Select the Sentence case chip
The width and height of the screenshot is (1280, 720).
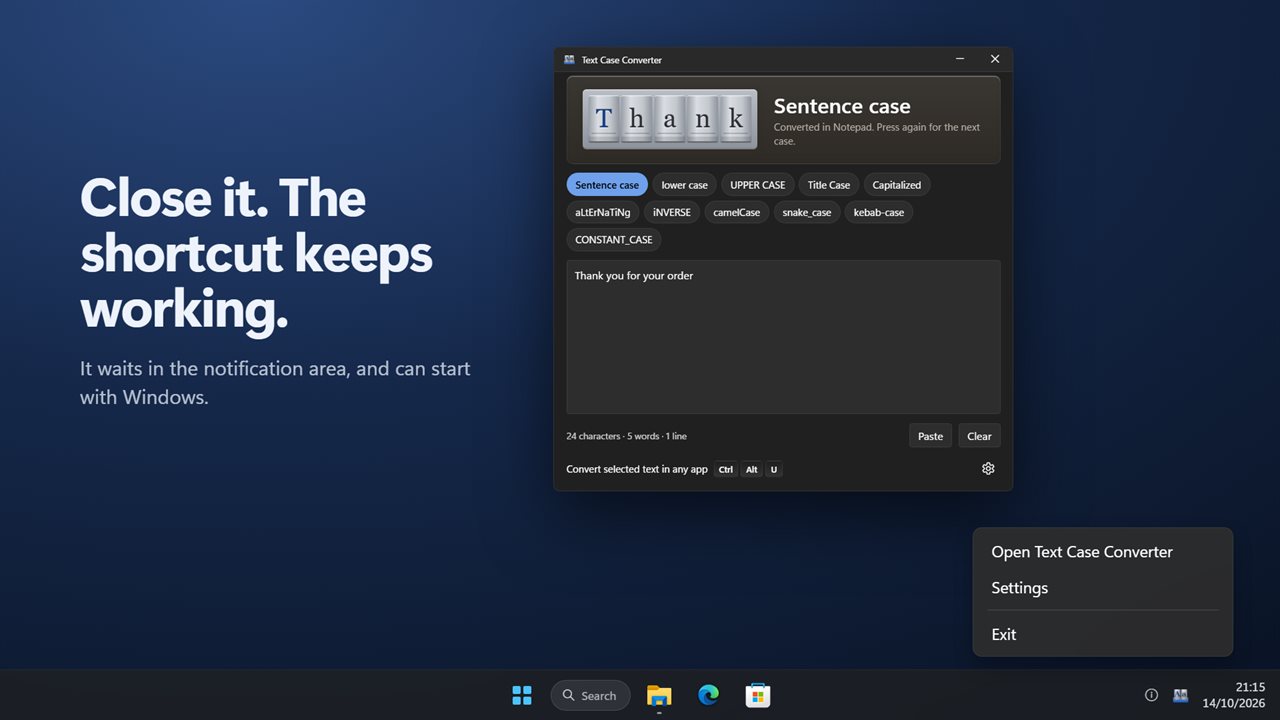(x=607, y=185)
